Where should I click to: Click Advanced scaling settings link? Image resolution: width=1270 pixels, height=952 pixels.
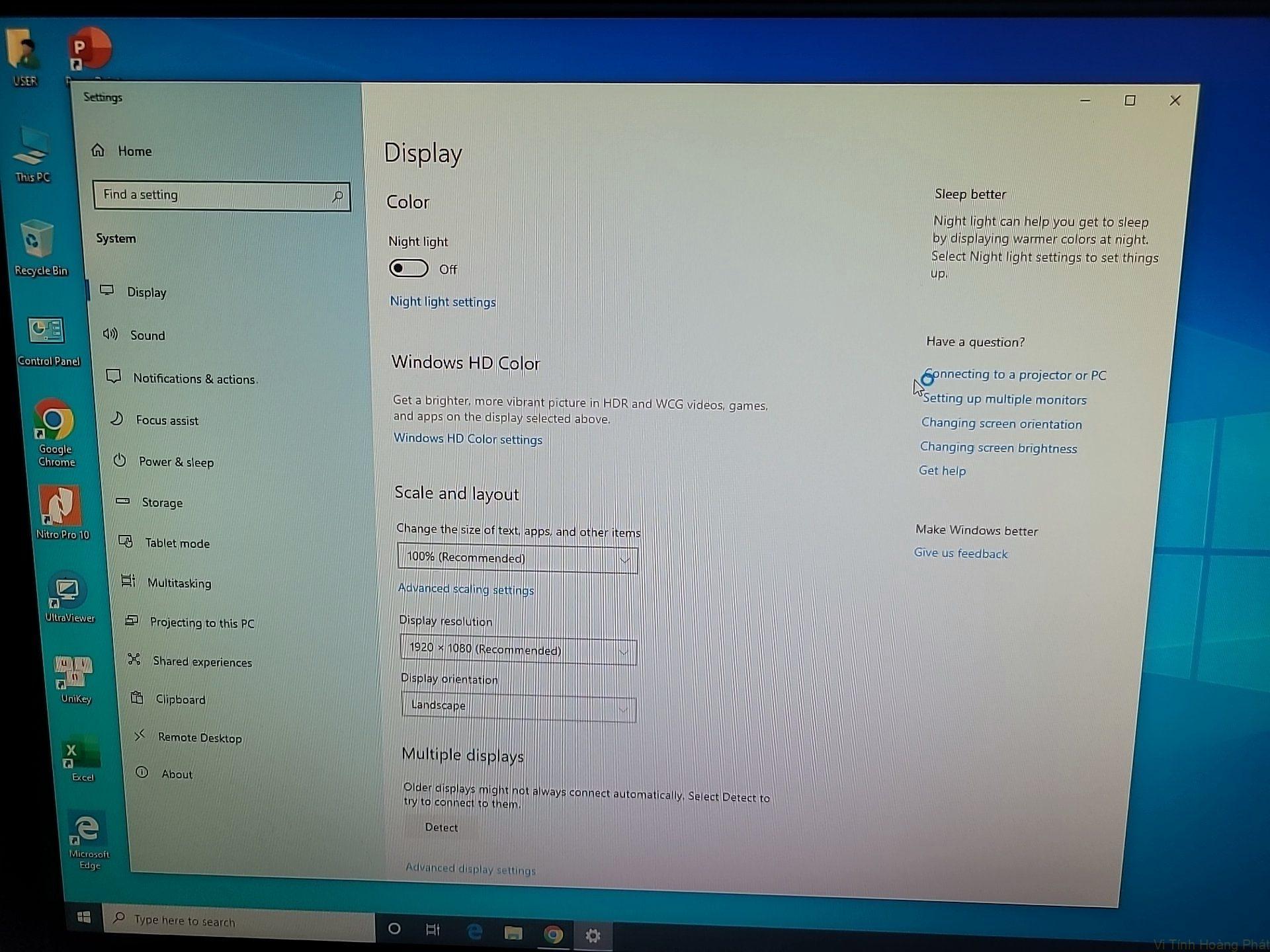pyautogui.click(x=466, y=589)
